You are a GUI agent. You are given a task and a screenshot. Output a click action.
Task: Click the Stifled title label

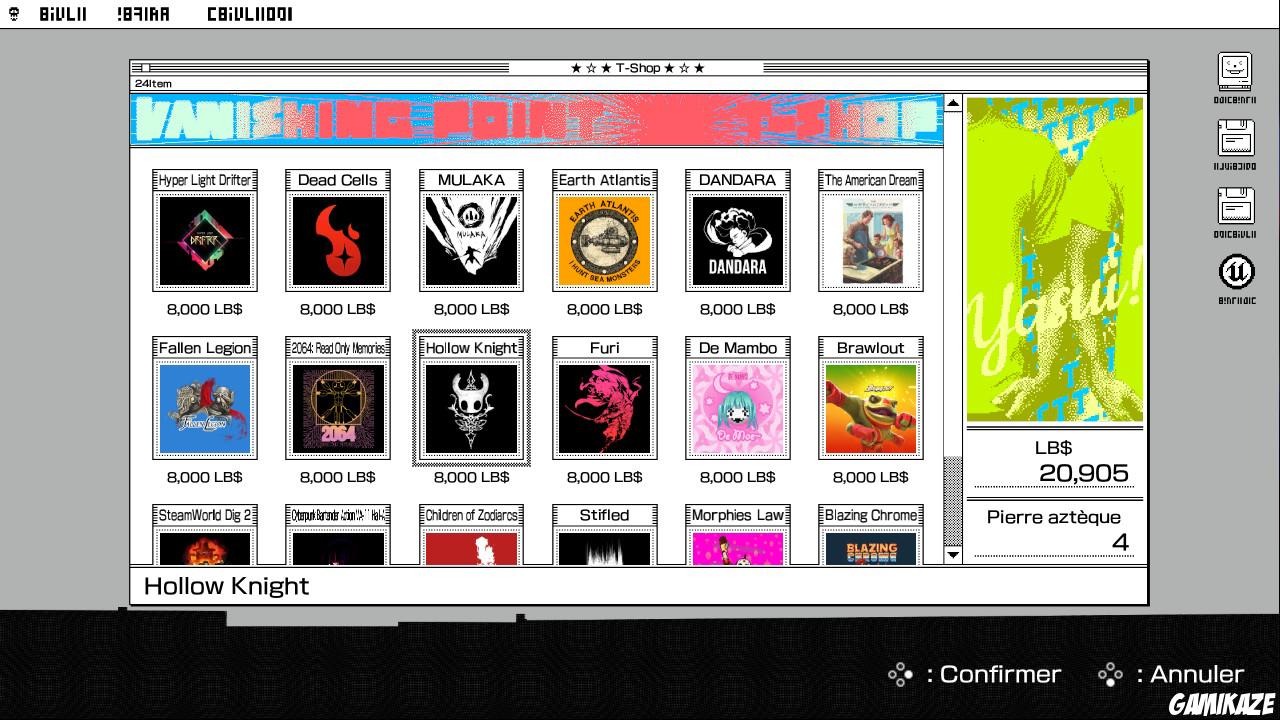point(604,516)
